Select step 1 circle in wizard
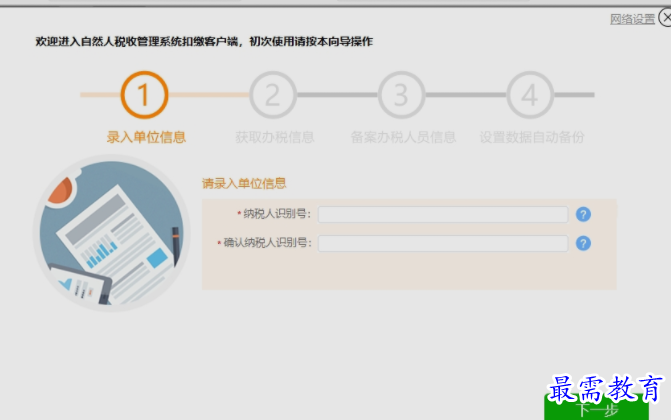The image size is (671, 420). (x=144, y=95)
